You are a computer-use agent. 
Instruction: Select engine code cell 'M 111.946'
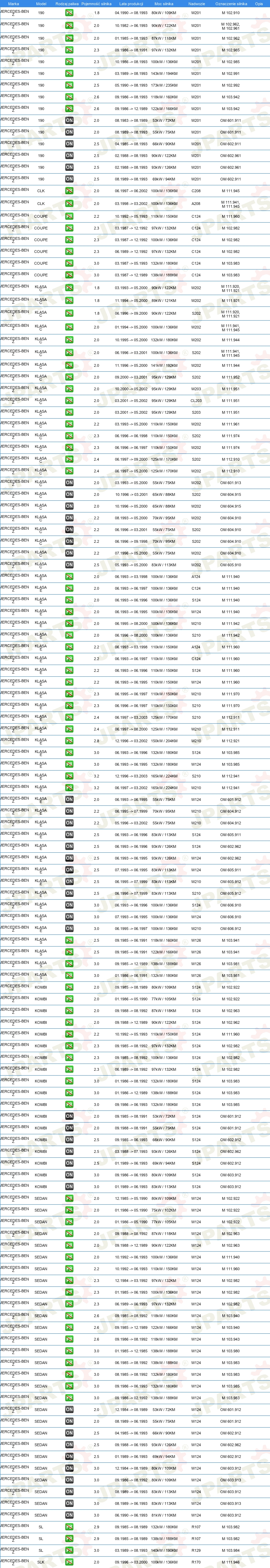tap(231, 1562)
